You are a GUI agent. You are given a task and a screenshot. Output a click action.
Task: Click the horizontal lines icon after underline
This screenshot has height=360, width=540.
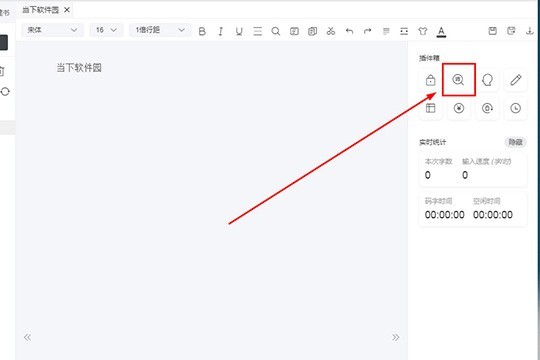258,31
